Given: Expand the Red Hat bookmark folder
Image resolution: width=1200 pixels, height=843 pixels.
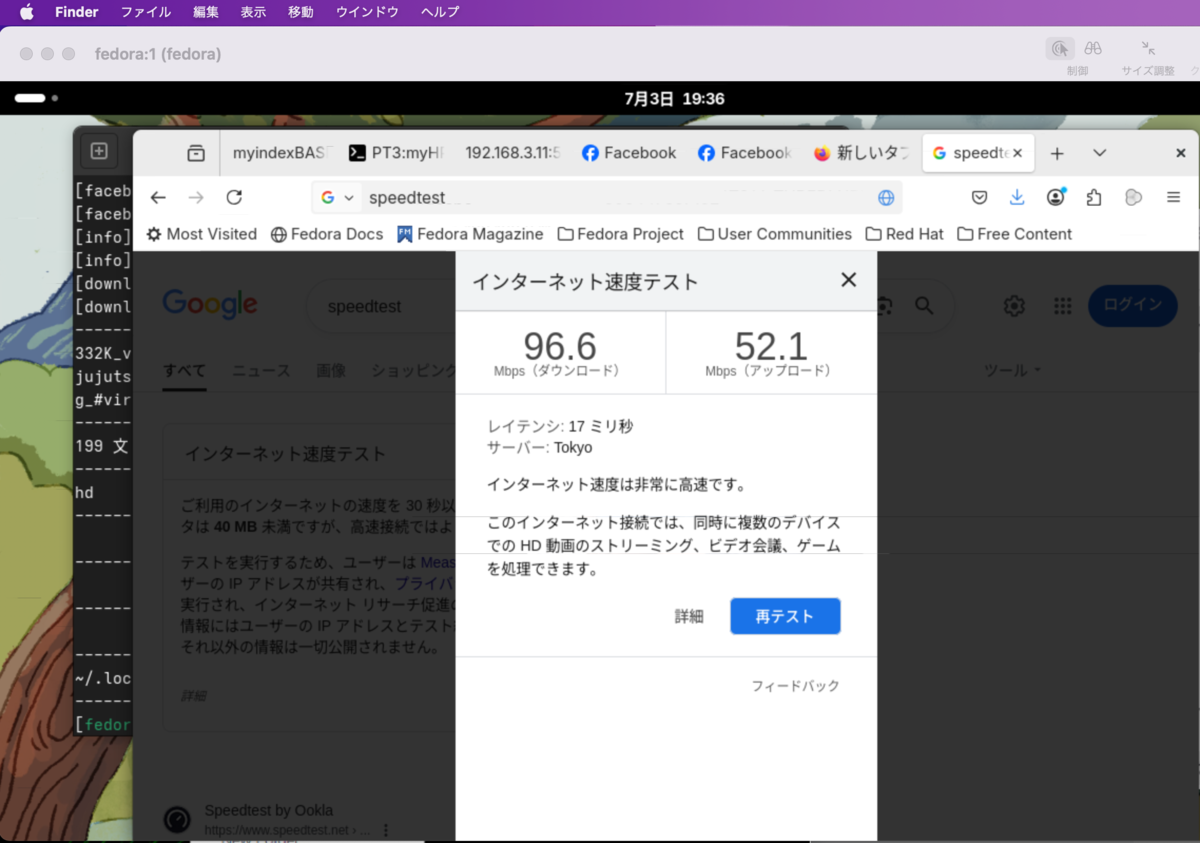Looking at the screenshot, I should pos(904,234).
